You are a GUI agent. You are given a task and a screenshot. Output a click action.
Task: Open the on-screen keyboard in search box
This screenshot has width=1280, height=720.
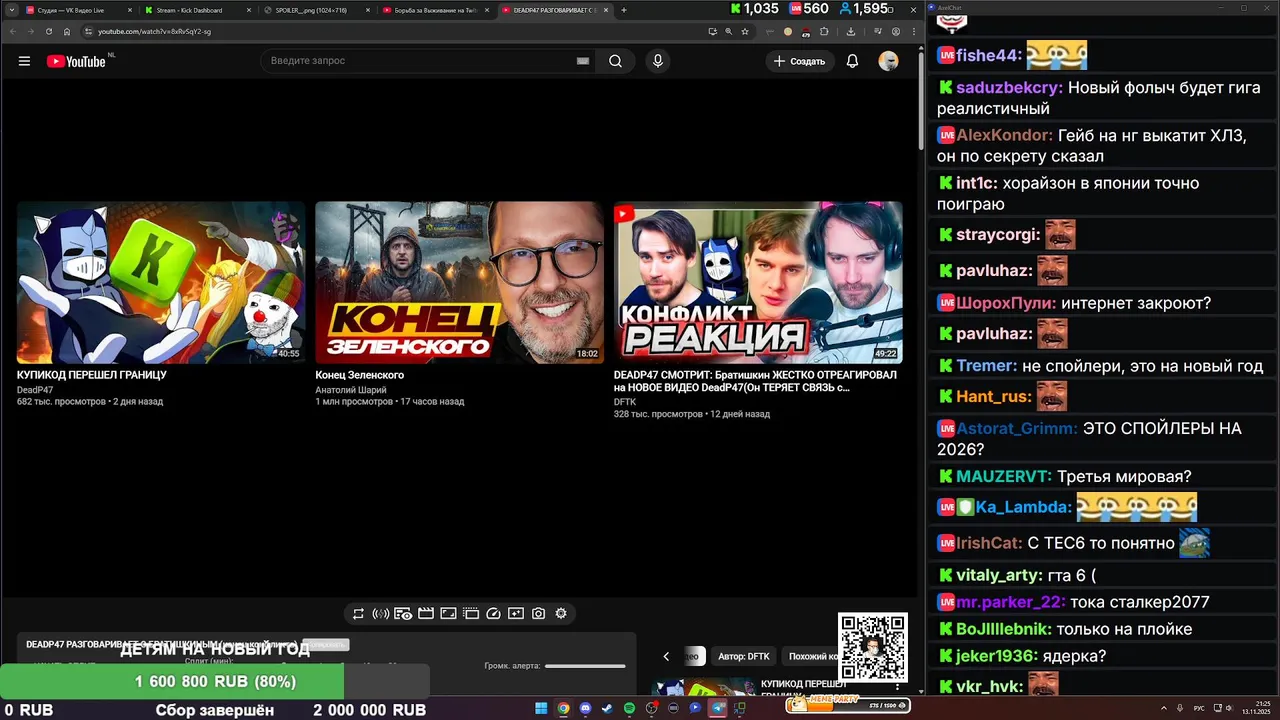click(x=583, y=61)
